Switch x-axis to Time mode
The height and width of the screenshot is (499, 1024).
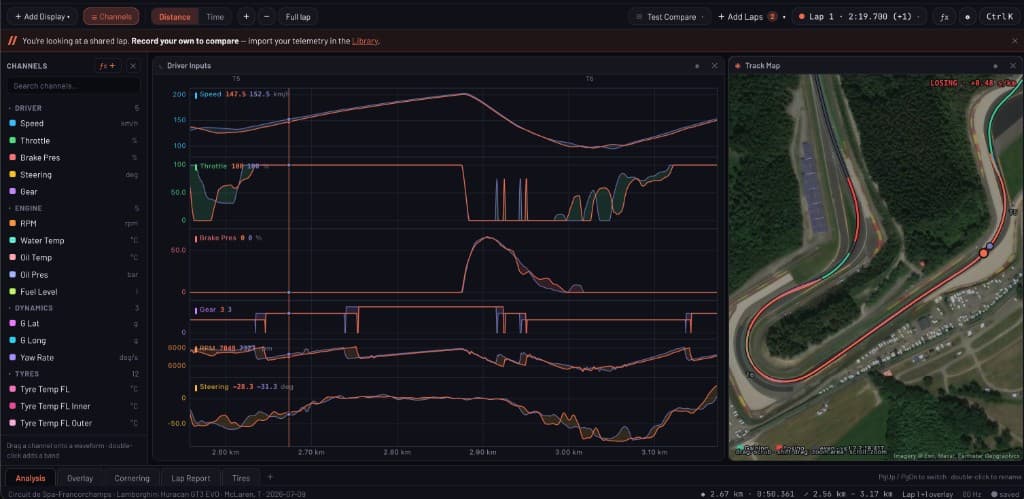tap(215, 16)
